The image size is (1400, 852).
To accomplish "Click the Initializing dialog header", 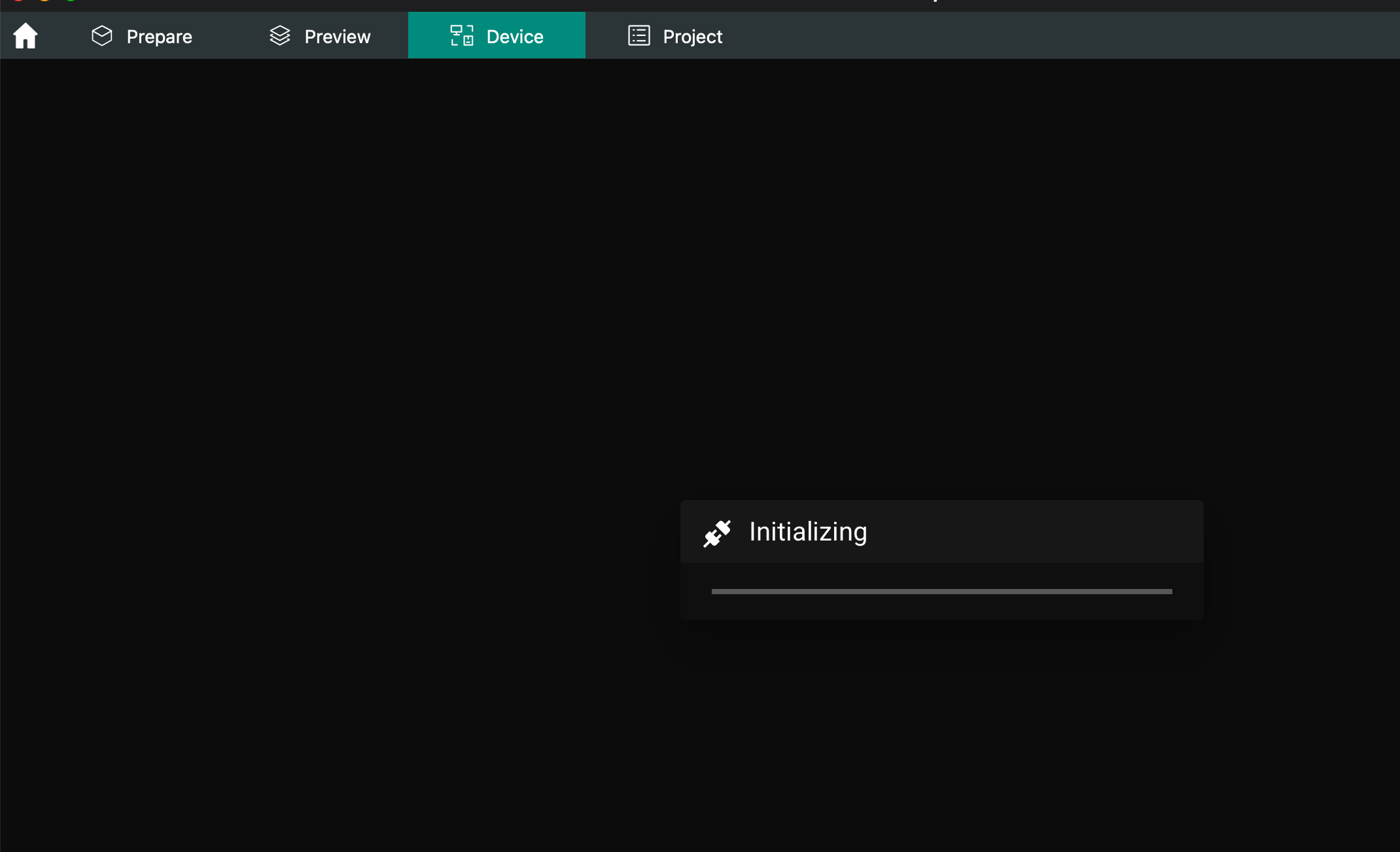I will [x=942, y=531].
